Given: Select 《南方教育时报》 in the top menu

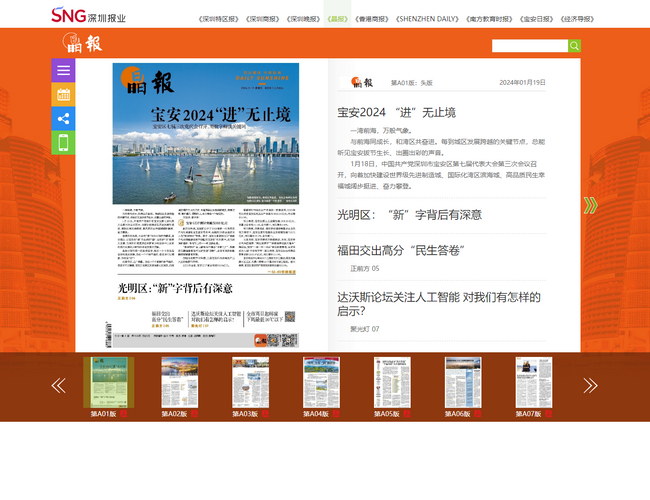Looking at the screenshot, I should (489, 19).
